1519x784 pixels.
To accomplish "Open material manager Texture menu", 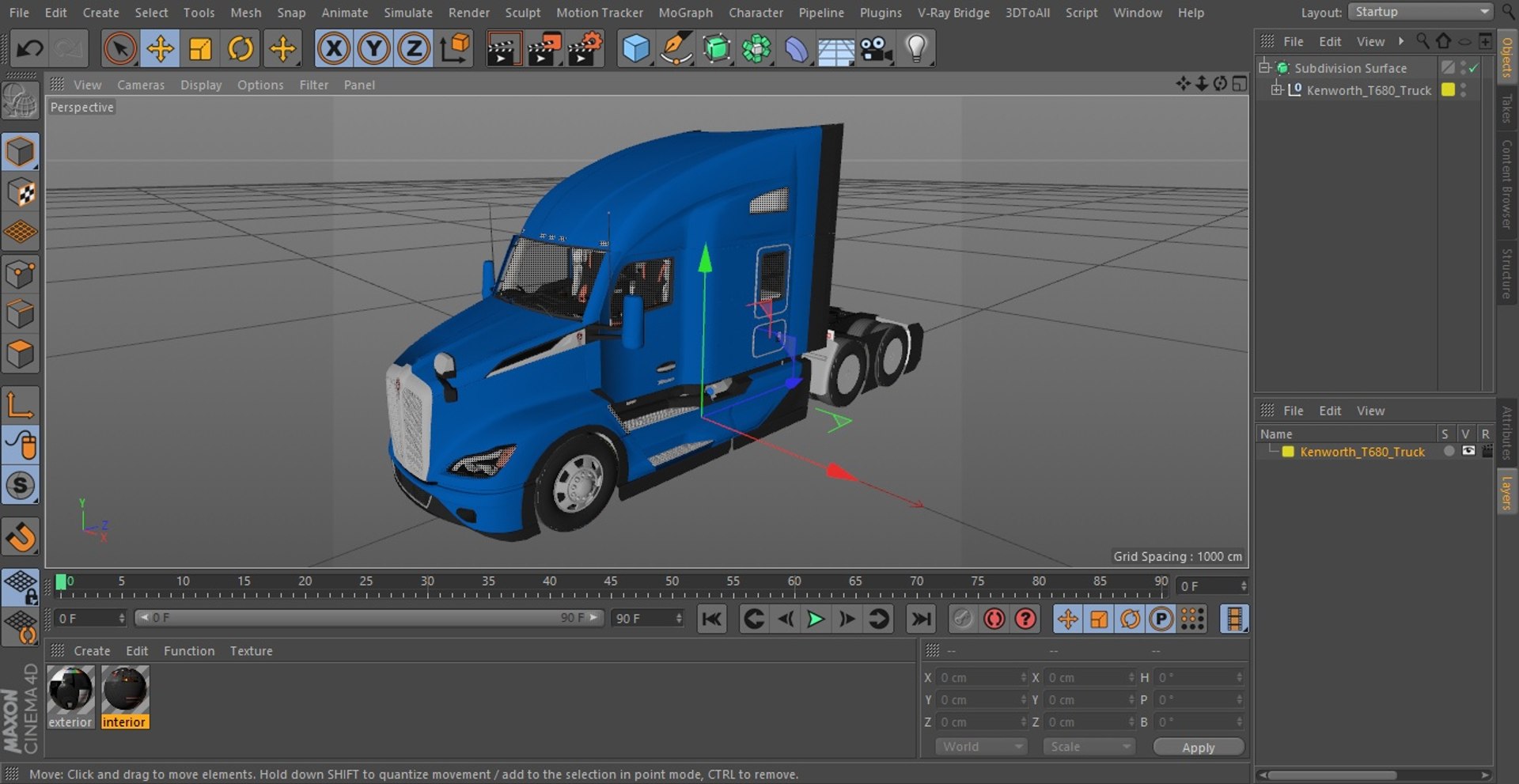I will (251, 651).
